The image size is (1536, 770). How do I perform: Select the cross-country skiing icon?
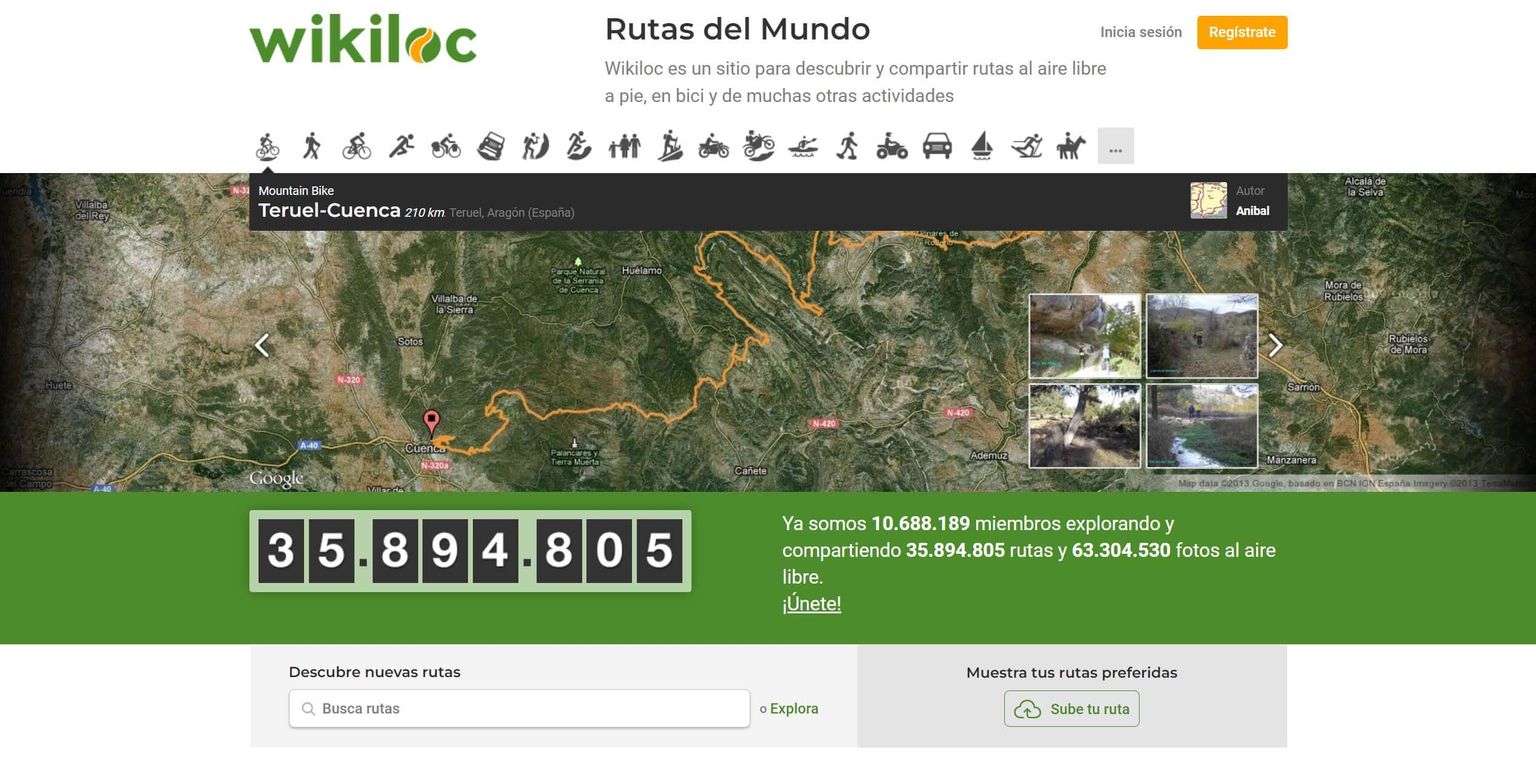[1026, 146]
